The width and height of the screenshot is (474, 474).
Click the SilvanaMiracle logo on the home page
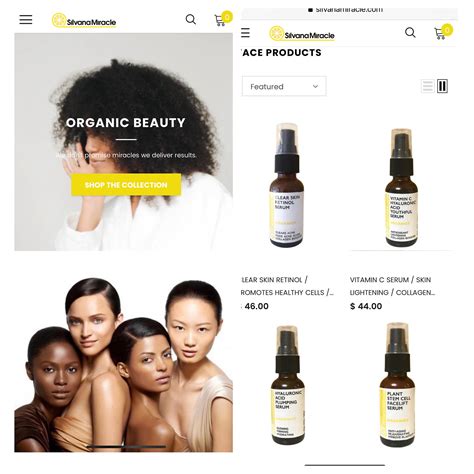tap(84, 21)
